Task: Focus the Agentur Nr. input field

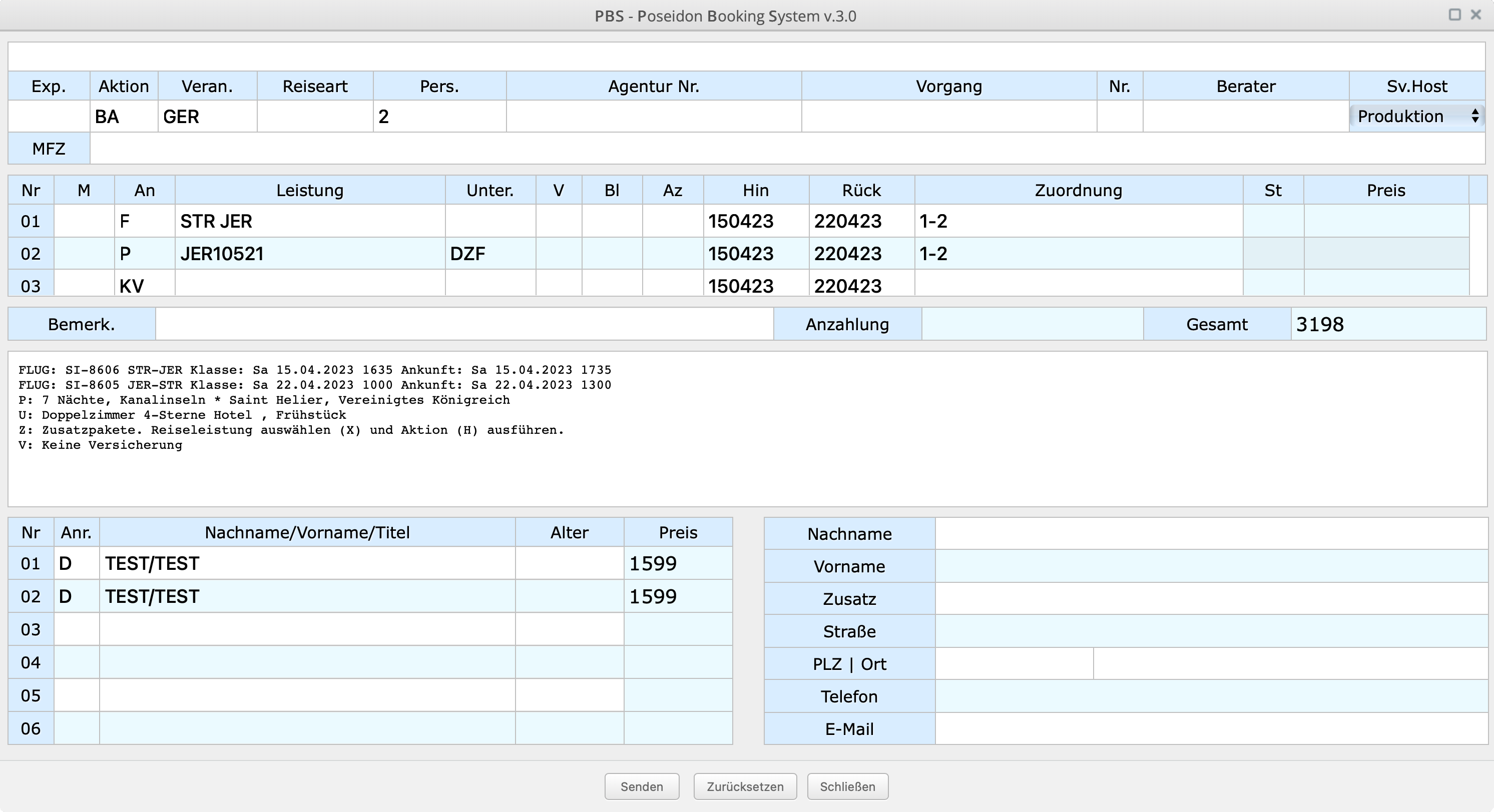Action: [654, 117]
